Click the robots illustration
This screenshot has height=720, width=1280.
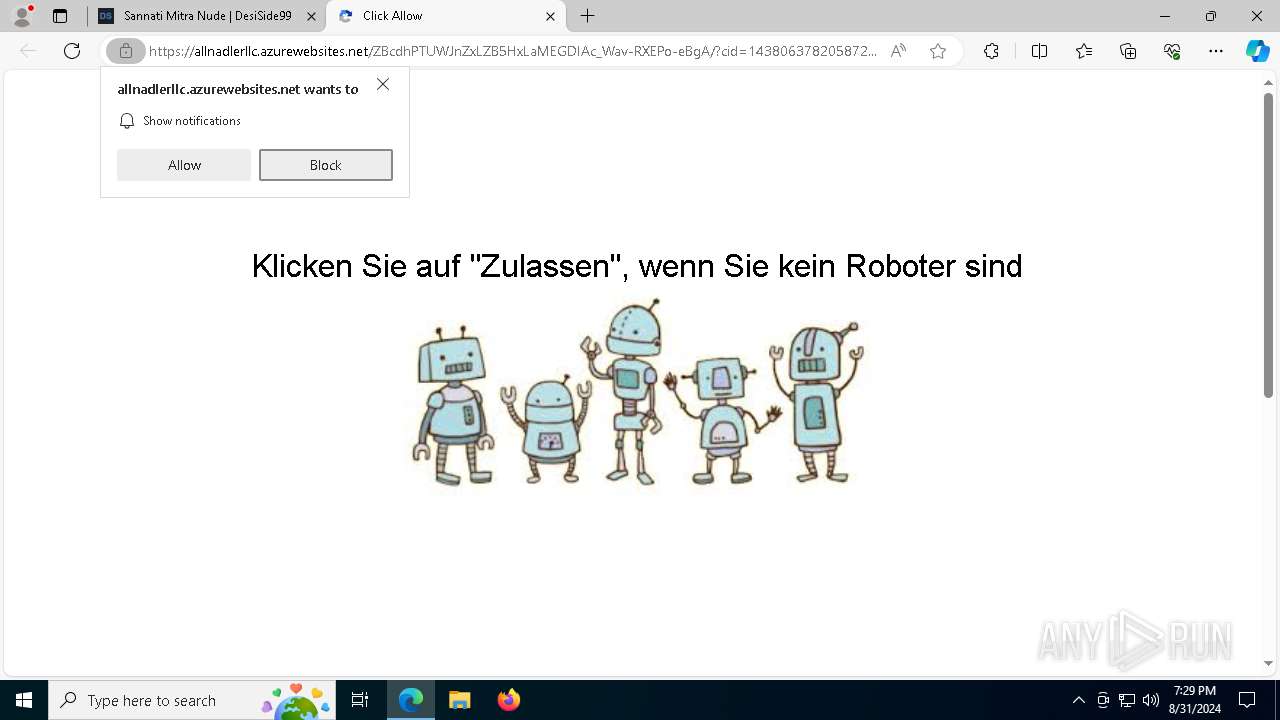tap(637, 393)
